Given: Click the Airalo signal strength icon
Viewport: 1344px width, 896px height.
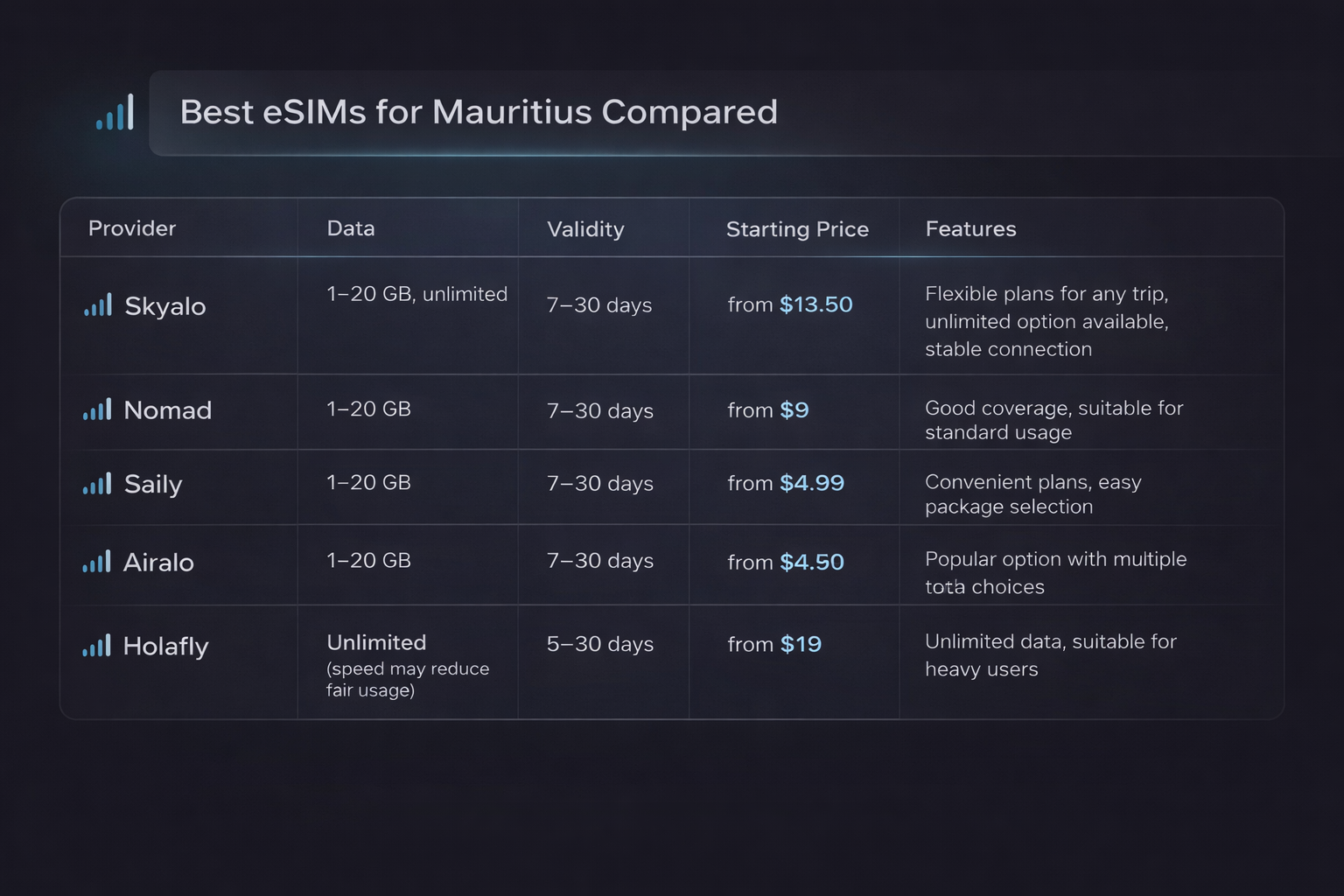Looking at the screenshot, I should pyautogui.click(x=96, y=561).
